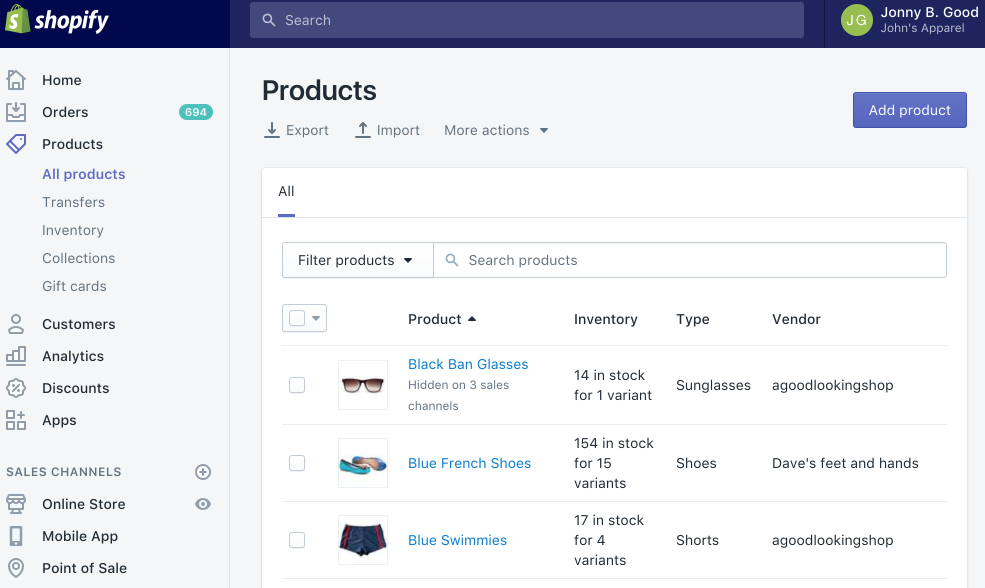Select the Point of Sale icon
Screen dimensions: 985x588
(x=15, y=568)
